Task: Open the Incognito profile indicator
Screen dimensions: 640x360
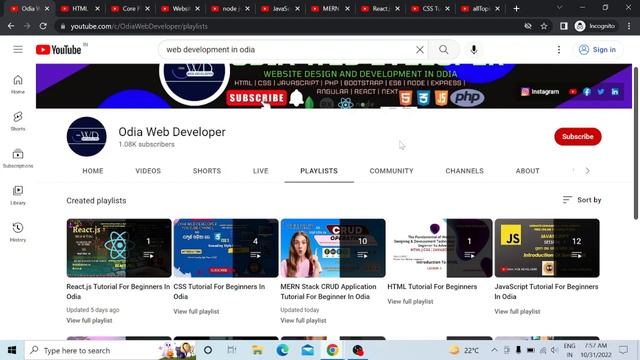Action: [x=595, y=26]
